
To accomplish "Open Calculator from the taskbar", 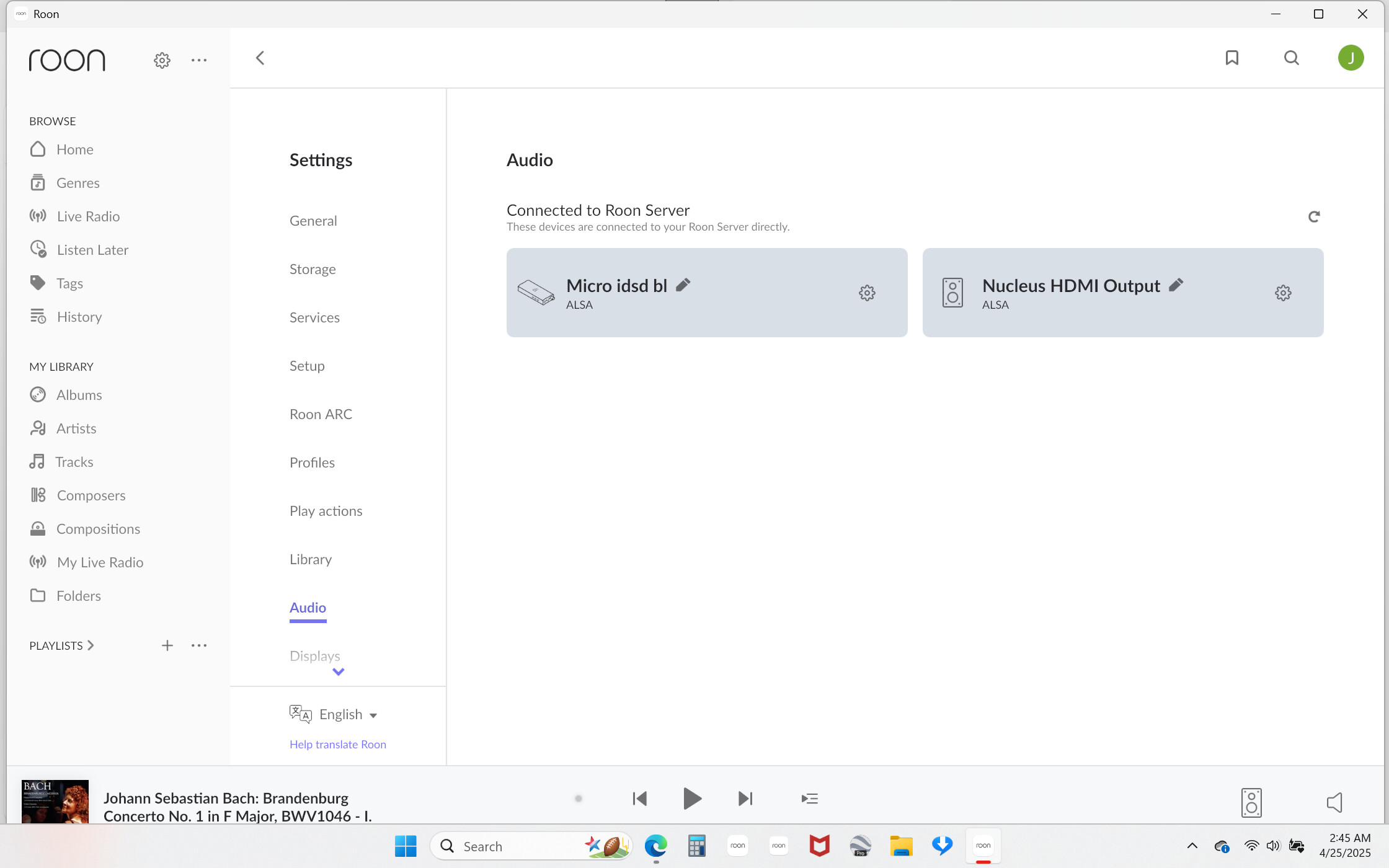I will [696, 846].
